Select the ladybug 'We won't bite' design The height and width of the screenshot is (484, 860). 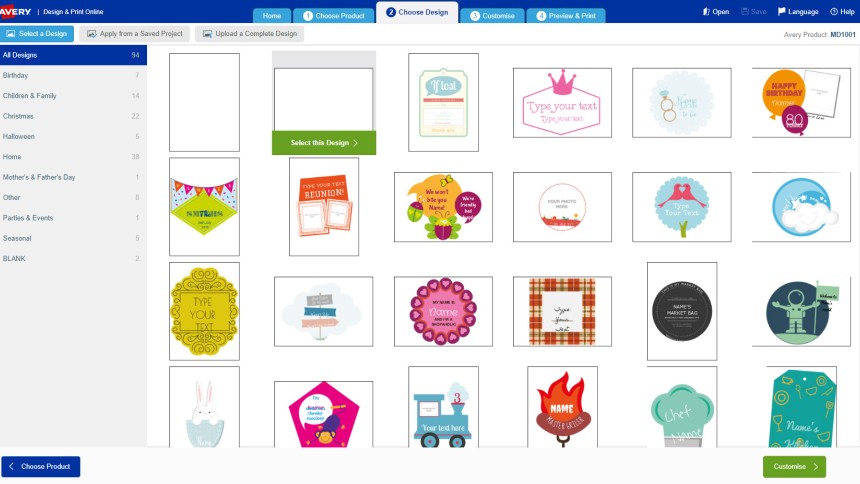pyautogui.click(x=443, y=207)
